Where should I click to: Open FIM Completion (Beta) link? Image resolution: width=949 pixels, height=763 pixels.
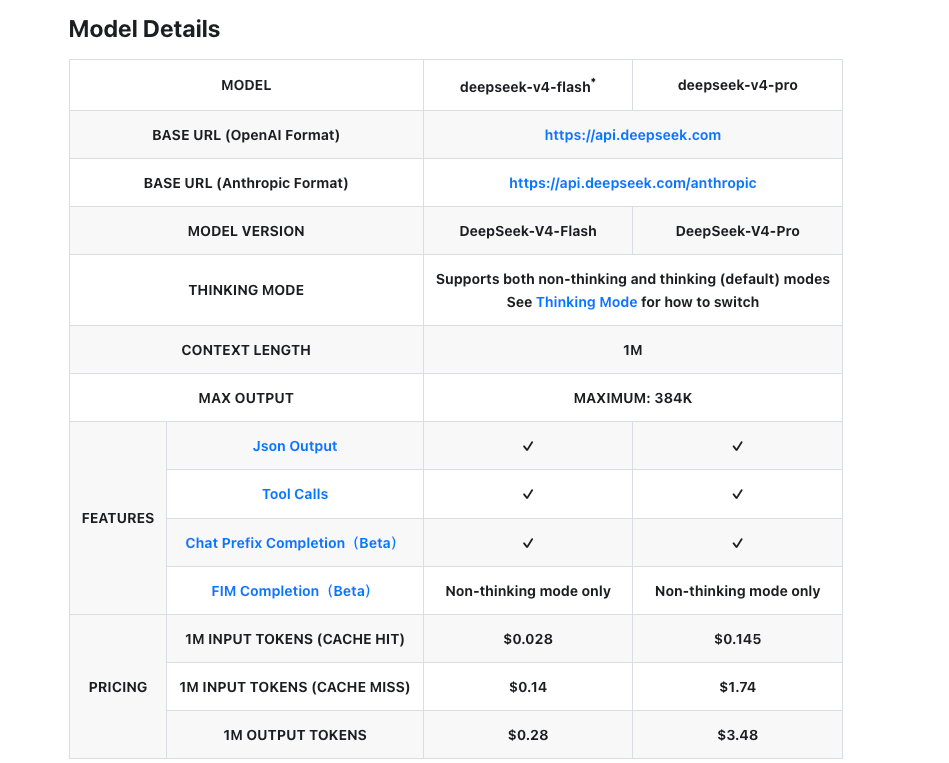click(291, 591)
